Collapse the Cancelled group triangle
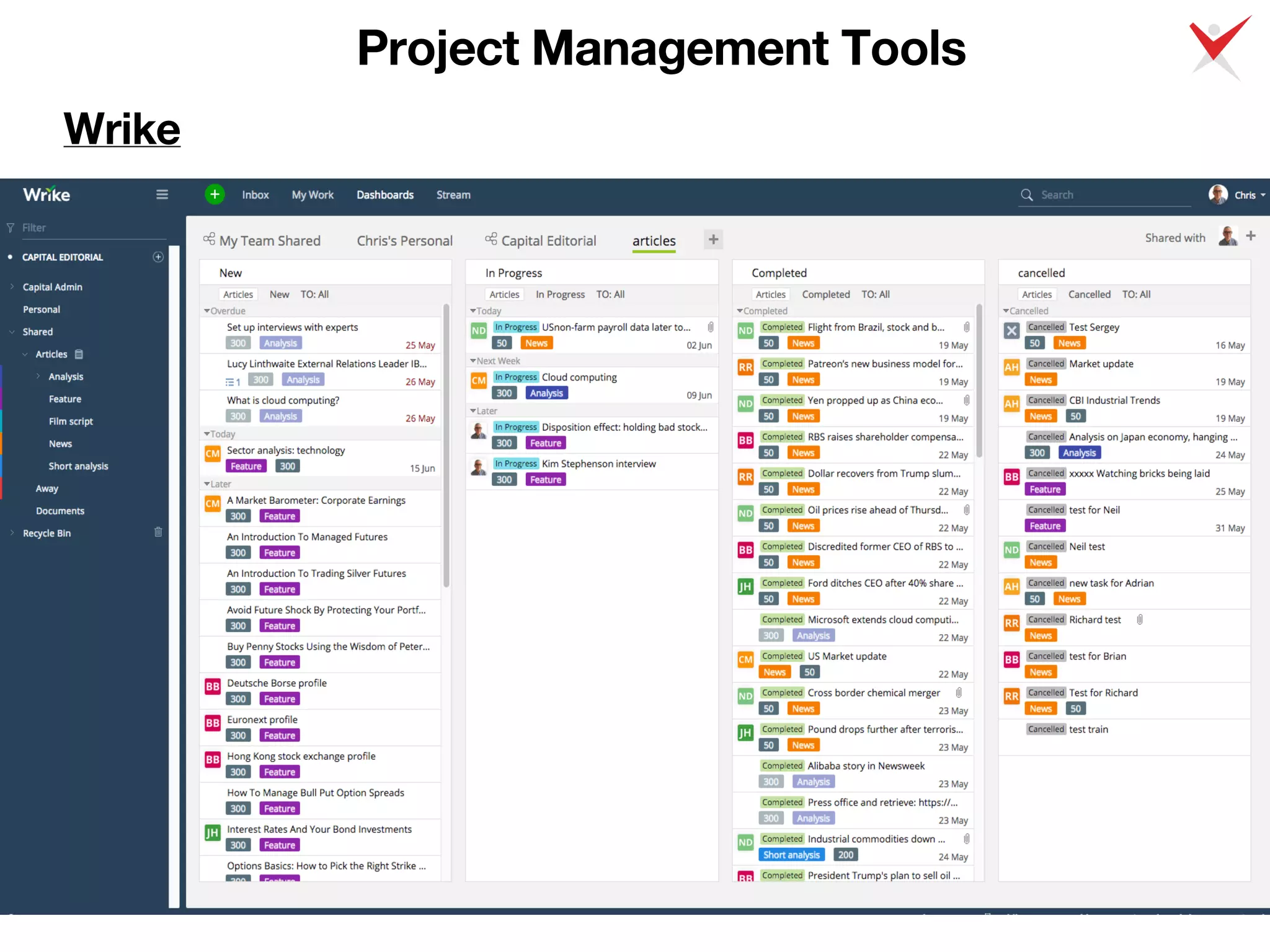 tap(1006, 311)
